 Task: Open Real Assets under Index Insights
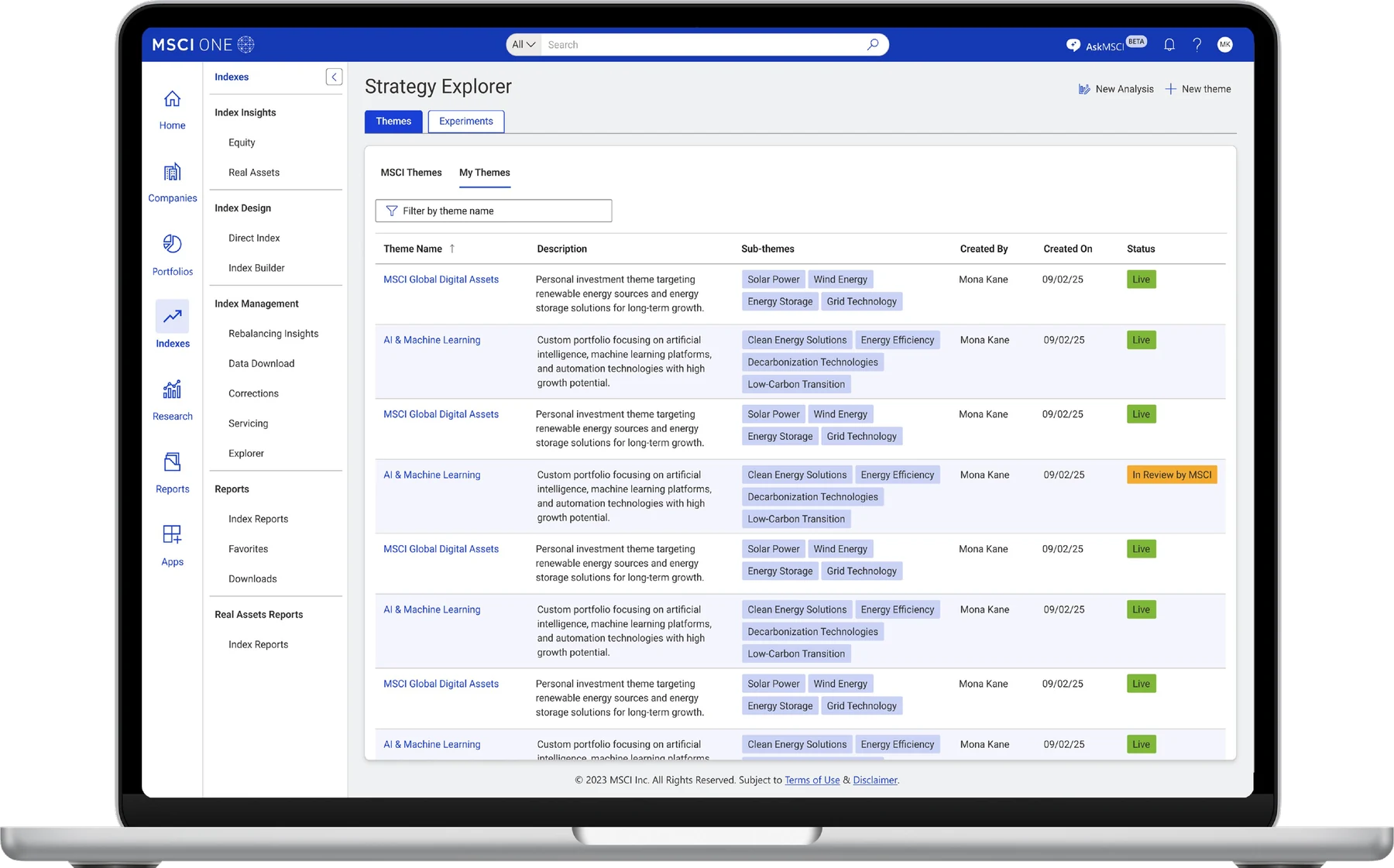[254, 173]
